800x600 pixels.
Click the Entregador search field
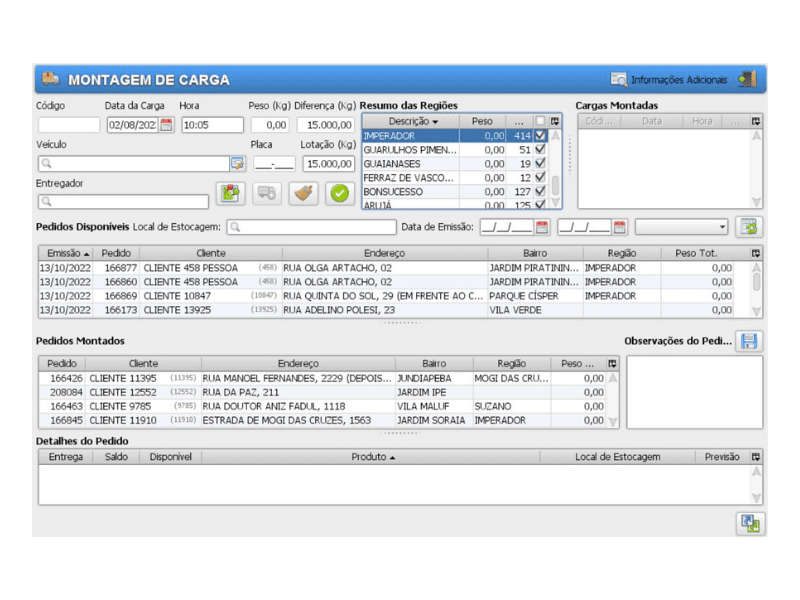coord(123,202)
